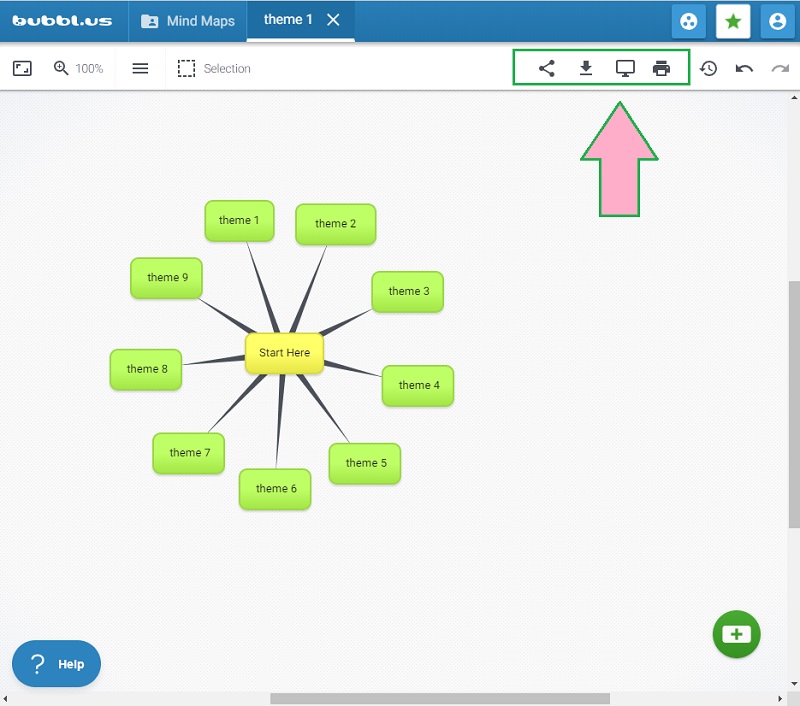Open revision history icon
Image resolution: width=800 pixels, height=706 pixels.
pos(708,68)
